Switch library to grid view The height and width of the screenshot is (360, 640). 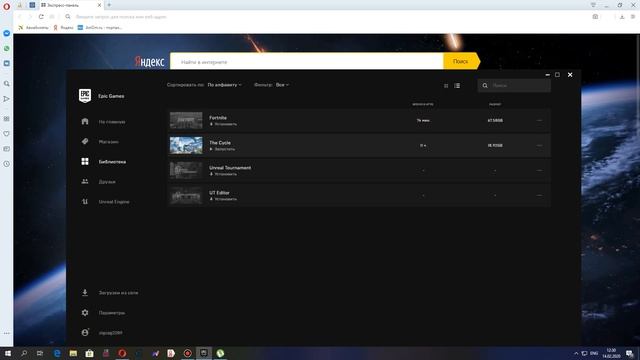coord(446,86)
